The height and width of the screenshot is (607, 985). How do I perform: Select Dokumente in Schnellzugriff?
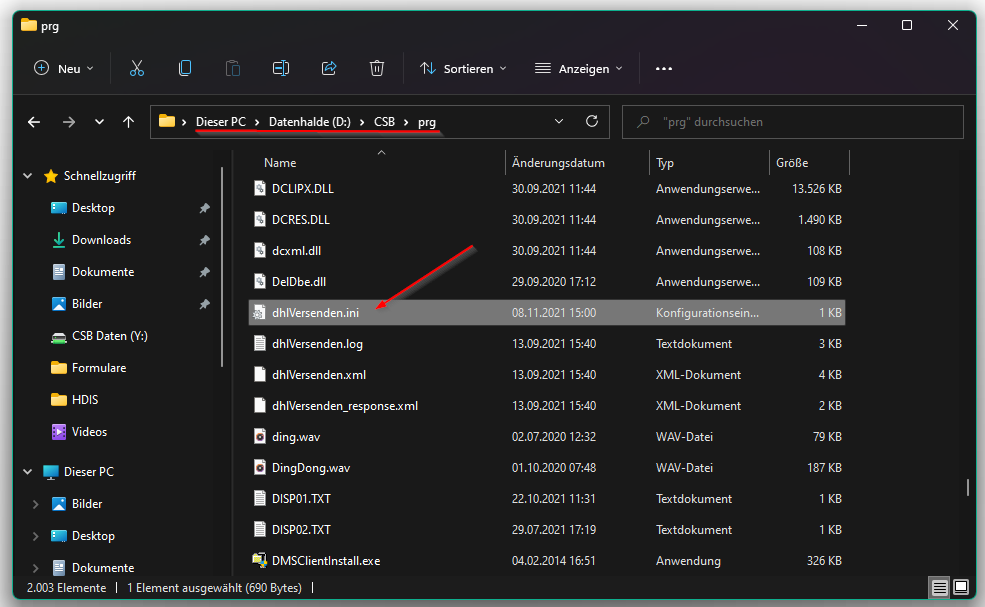click(103, 272)
